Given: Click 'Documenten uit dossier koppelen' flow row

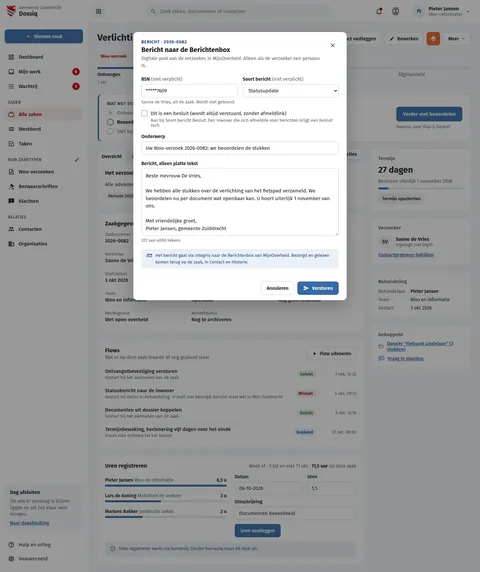Looking at the screenshot, I should (231, 413).
